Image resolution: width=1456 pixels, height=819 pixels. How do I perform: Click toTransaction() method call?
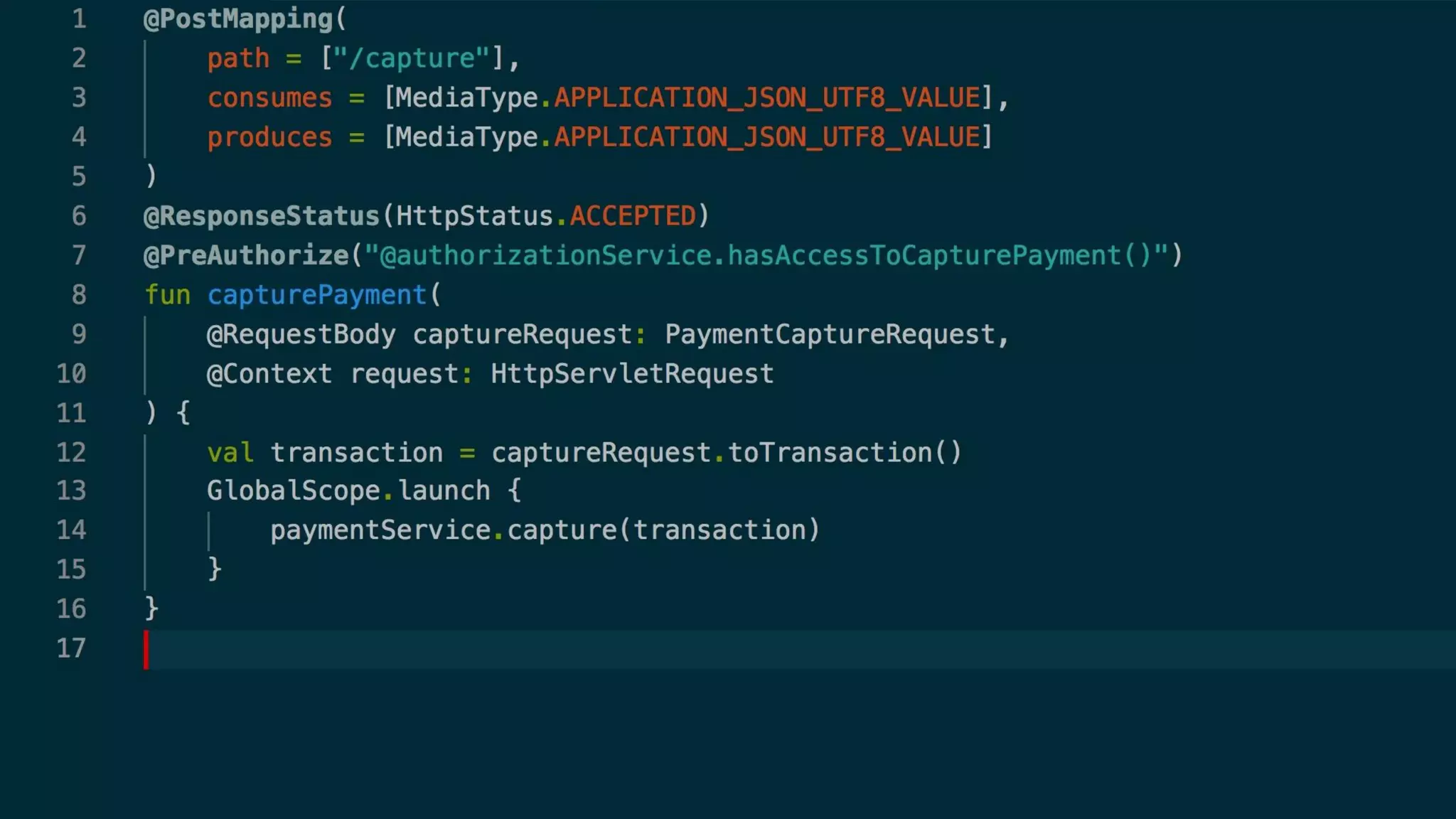point(845,453)
